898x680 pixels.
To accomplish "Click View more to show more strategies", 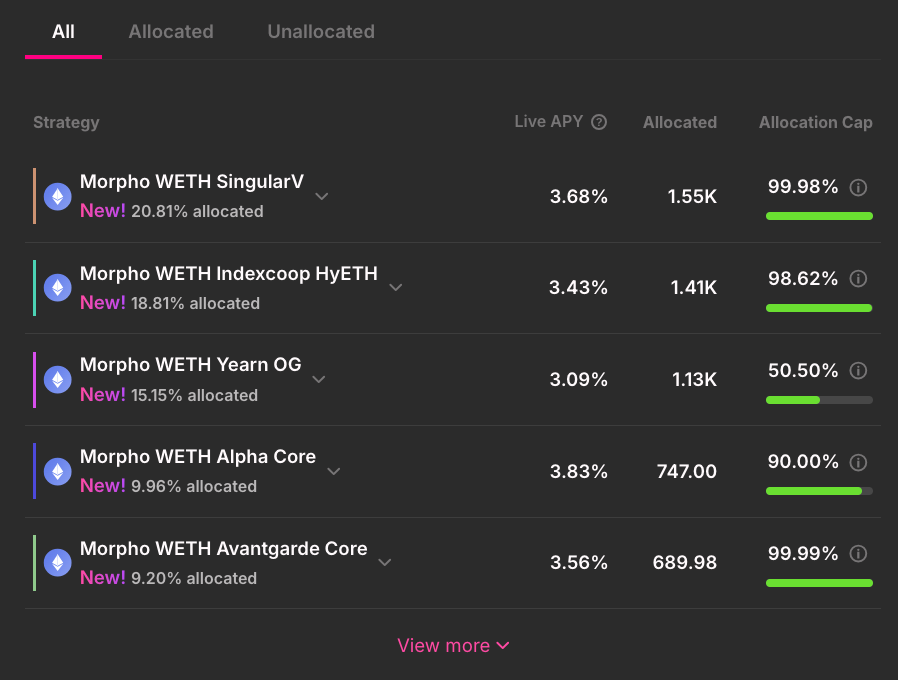I will point(453,646).
